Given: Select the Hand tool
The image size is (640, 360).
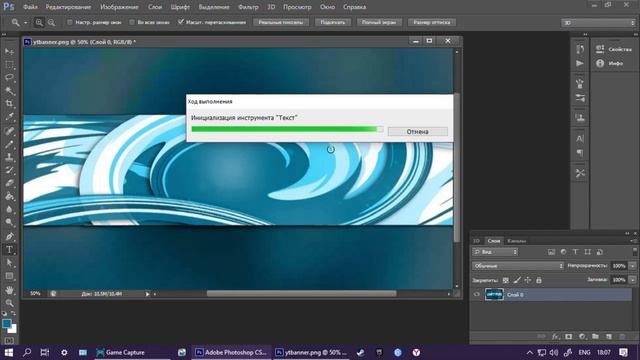Looking at the screenshot, I should (9, 290).
